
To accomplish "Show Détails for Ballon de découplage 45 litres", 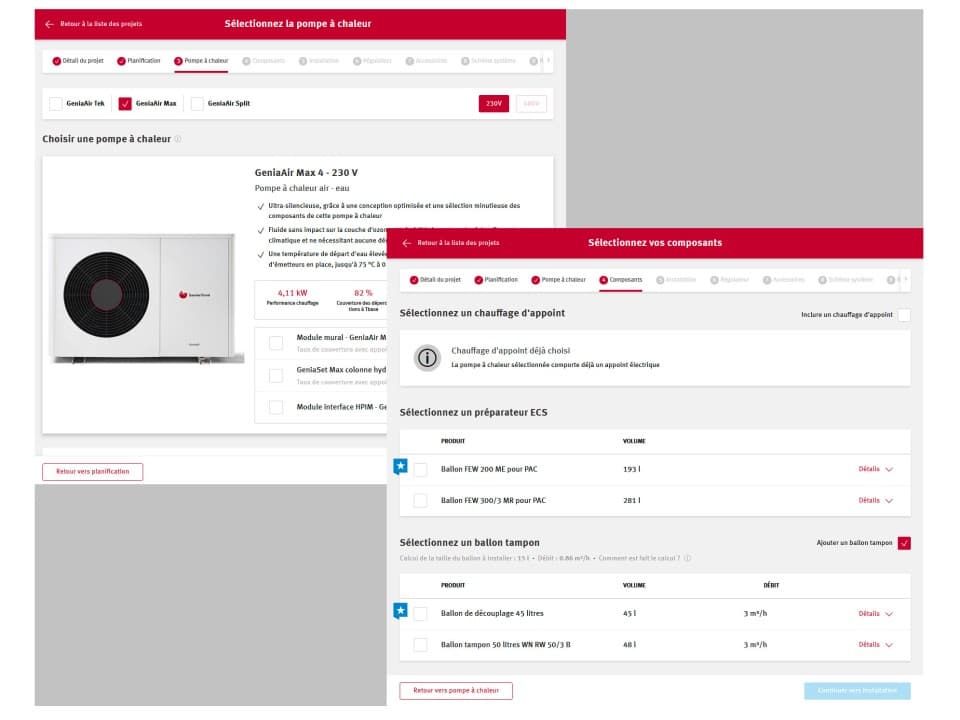I will (875, 614).
